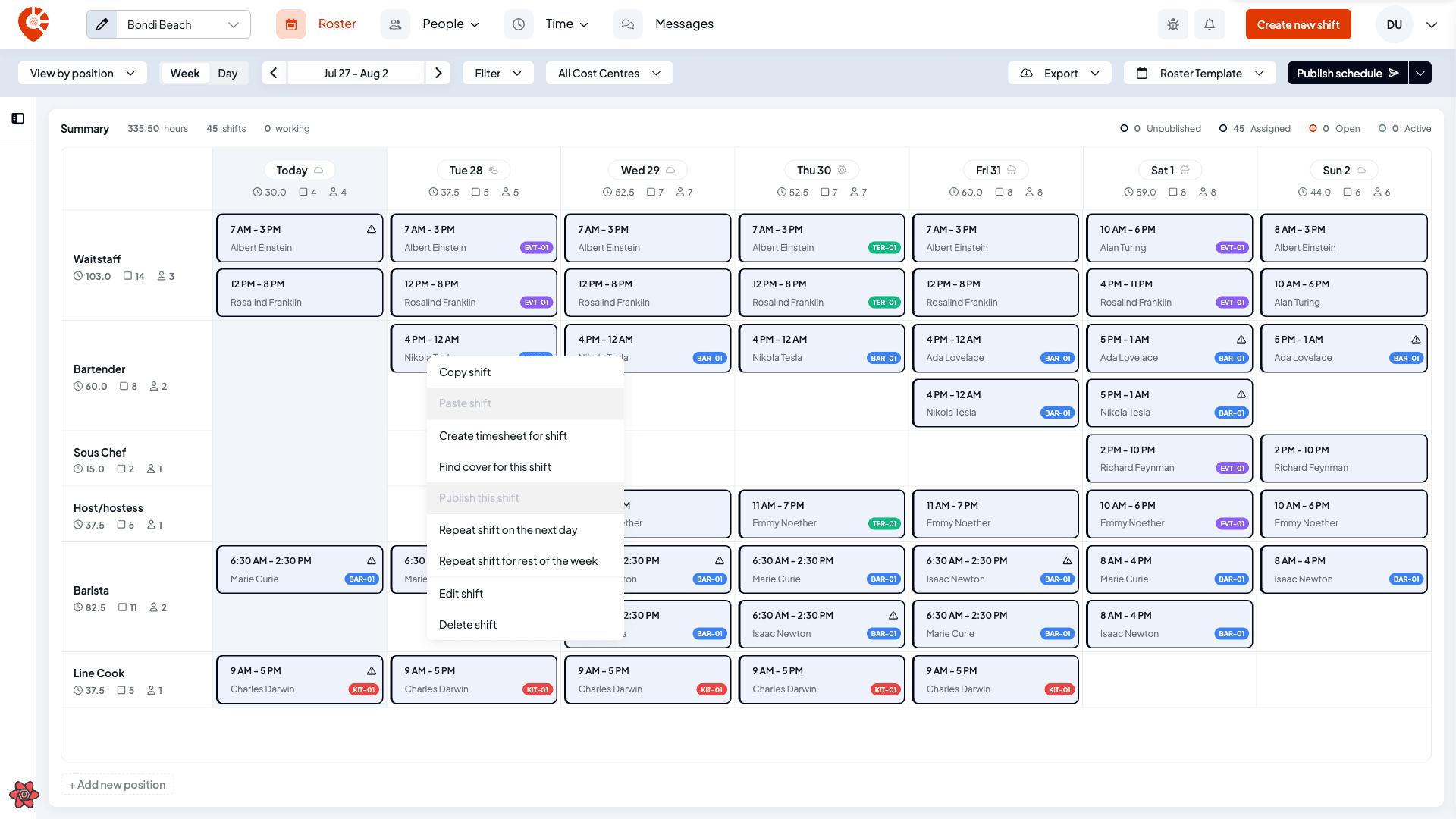Open the DU user account menu chevron
Image resolution: width=1456 pixels, height=819 pixels.
(1432, 25)
